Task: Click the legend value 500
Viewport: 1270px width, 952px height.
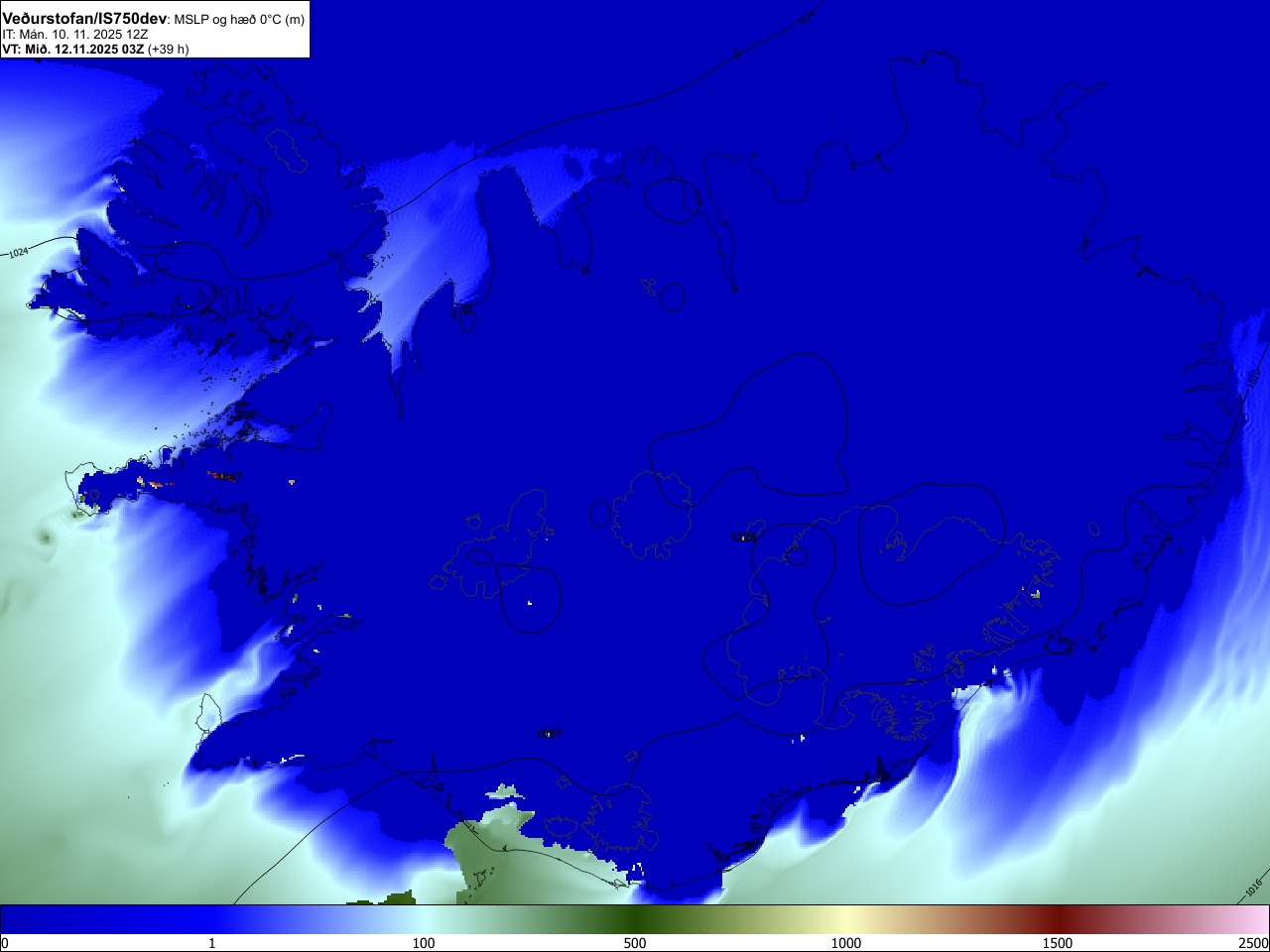Action: point(635,943)
